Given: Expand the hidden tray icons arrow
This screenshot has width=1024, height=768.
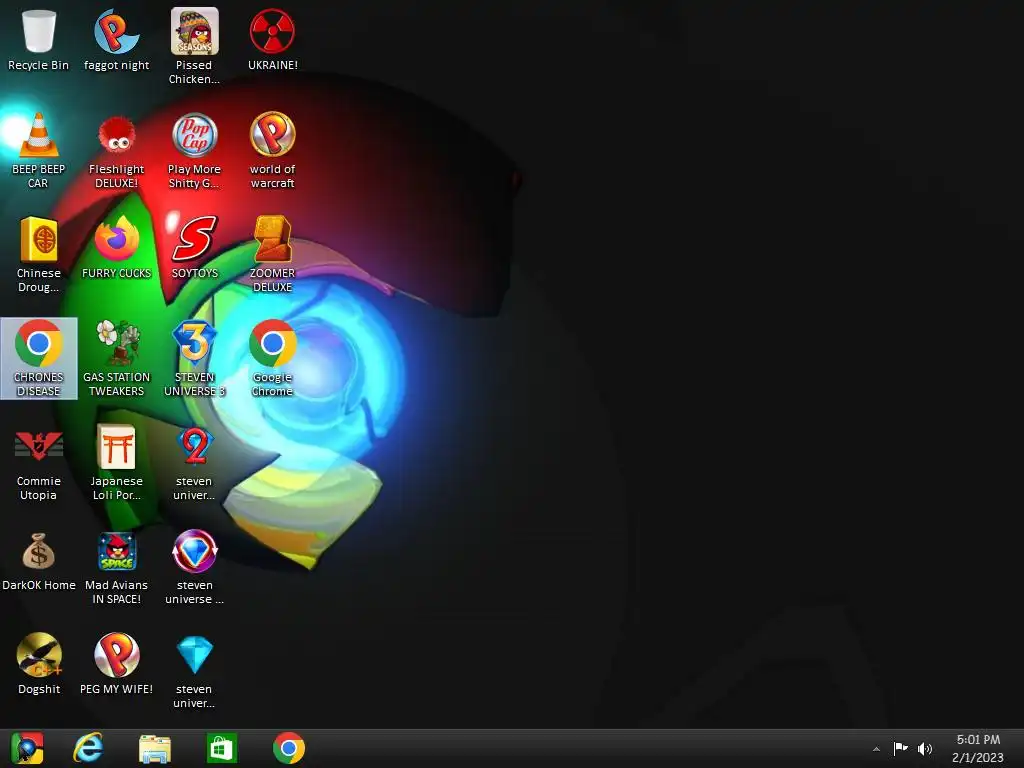Looking at the screenshot, I should coord(876,749).
